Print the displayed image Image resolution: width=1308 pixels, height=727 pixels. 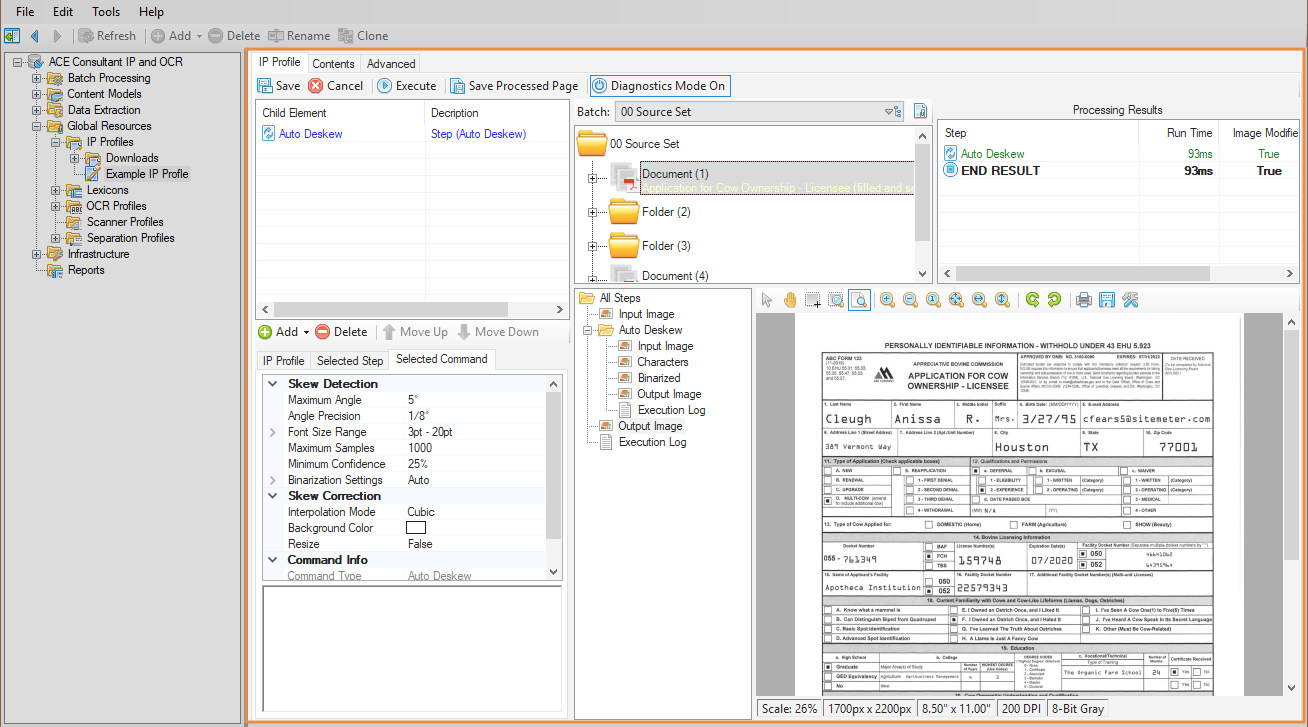[x=1083, y=300]
